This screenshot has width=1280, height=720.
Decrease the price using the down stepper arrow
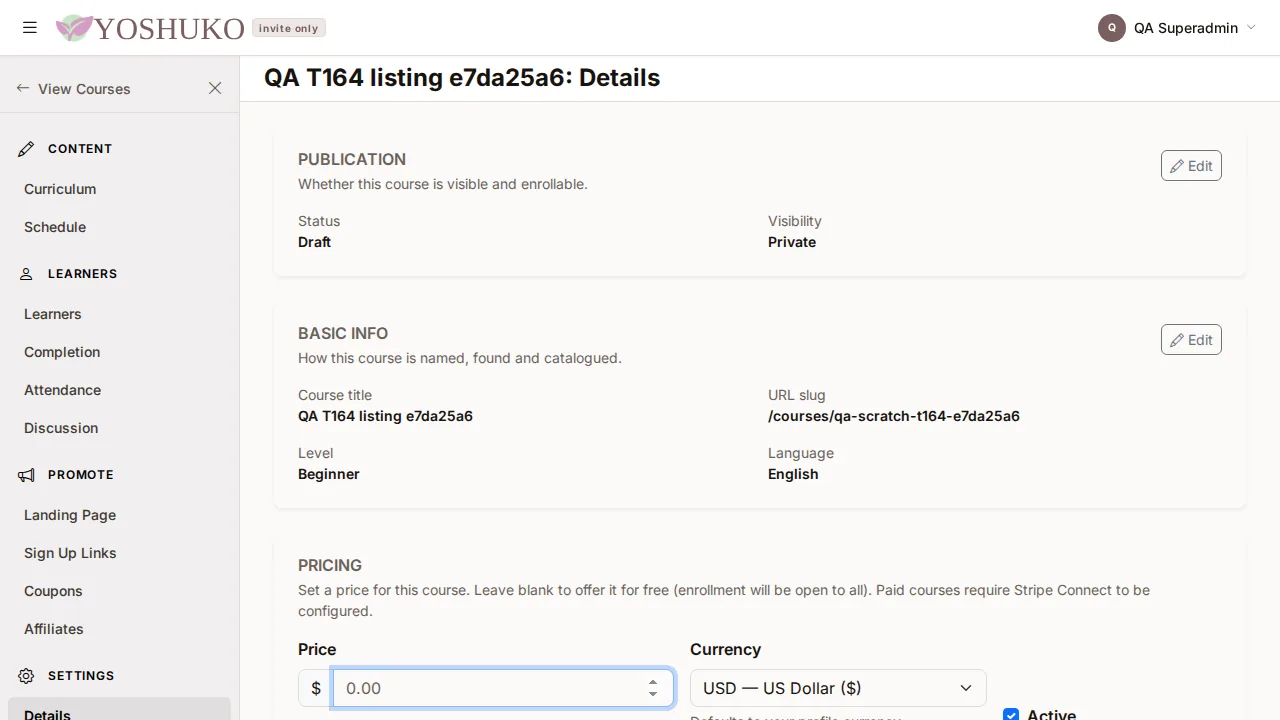coord(653,694)
